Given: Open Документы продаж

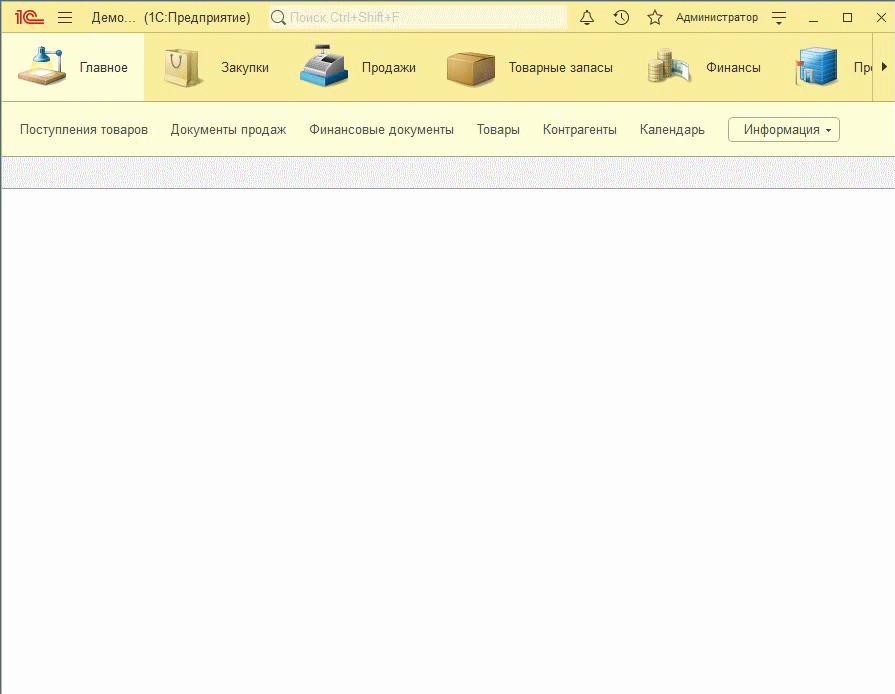Looking at the screenshot, I should tap(229, 129).
